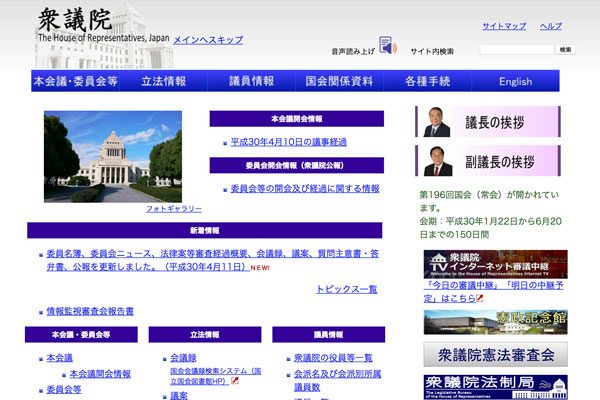Click the lower 本会議・委員会等 section header
The image size is (600, 400).
81,335
